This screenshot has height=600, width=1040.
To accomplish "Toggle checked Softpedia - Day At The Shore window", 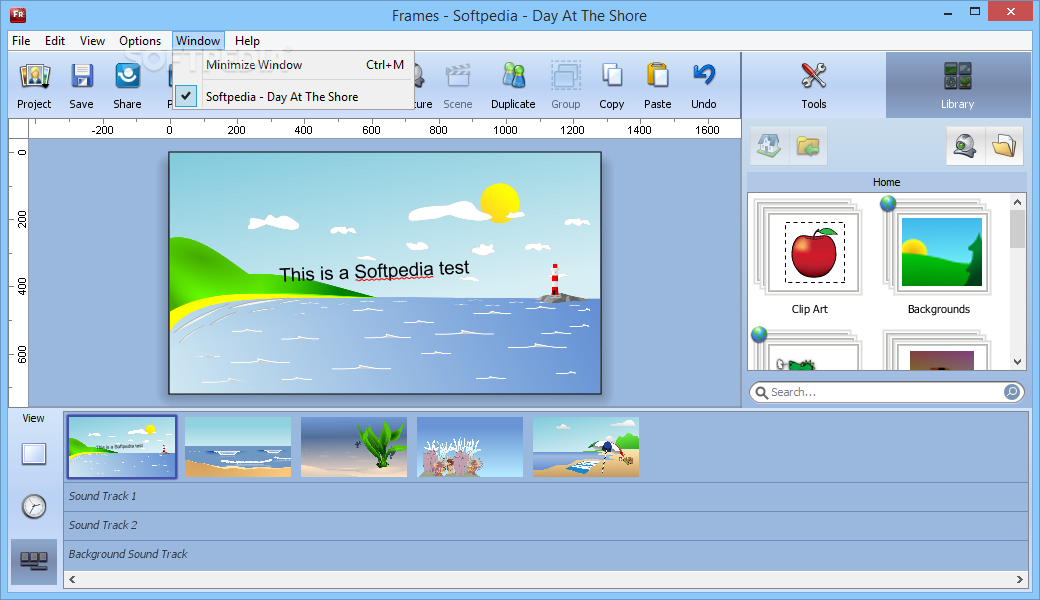I will (x=294, y=97).
